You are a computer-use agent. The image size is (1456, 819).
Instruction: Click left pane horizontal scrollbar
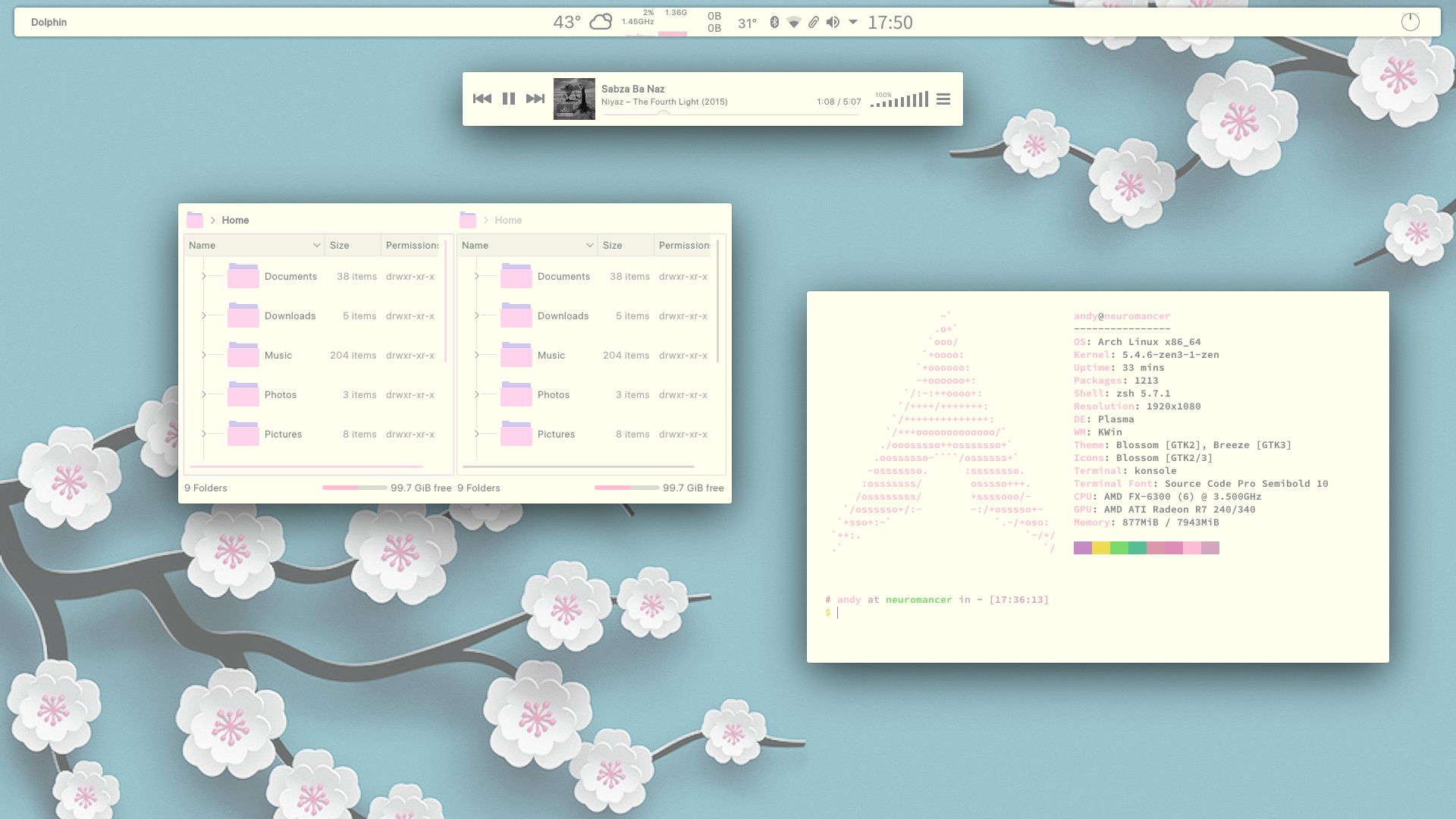[x=306, y=467]
